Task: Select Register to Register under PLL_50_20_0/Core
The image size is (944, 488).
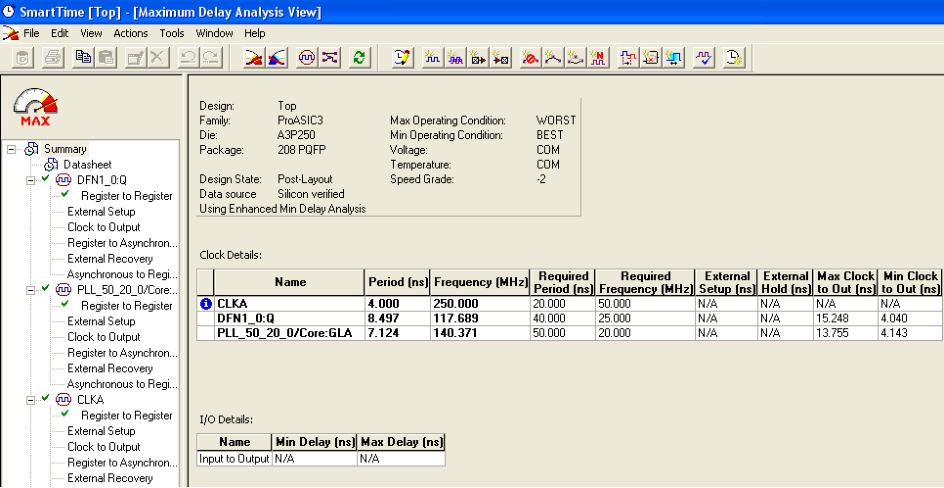Action: pos(127,306)
